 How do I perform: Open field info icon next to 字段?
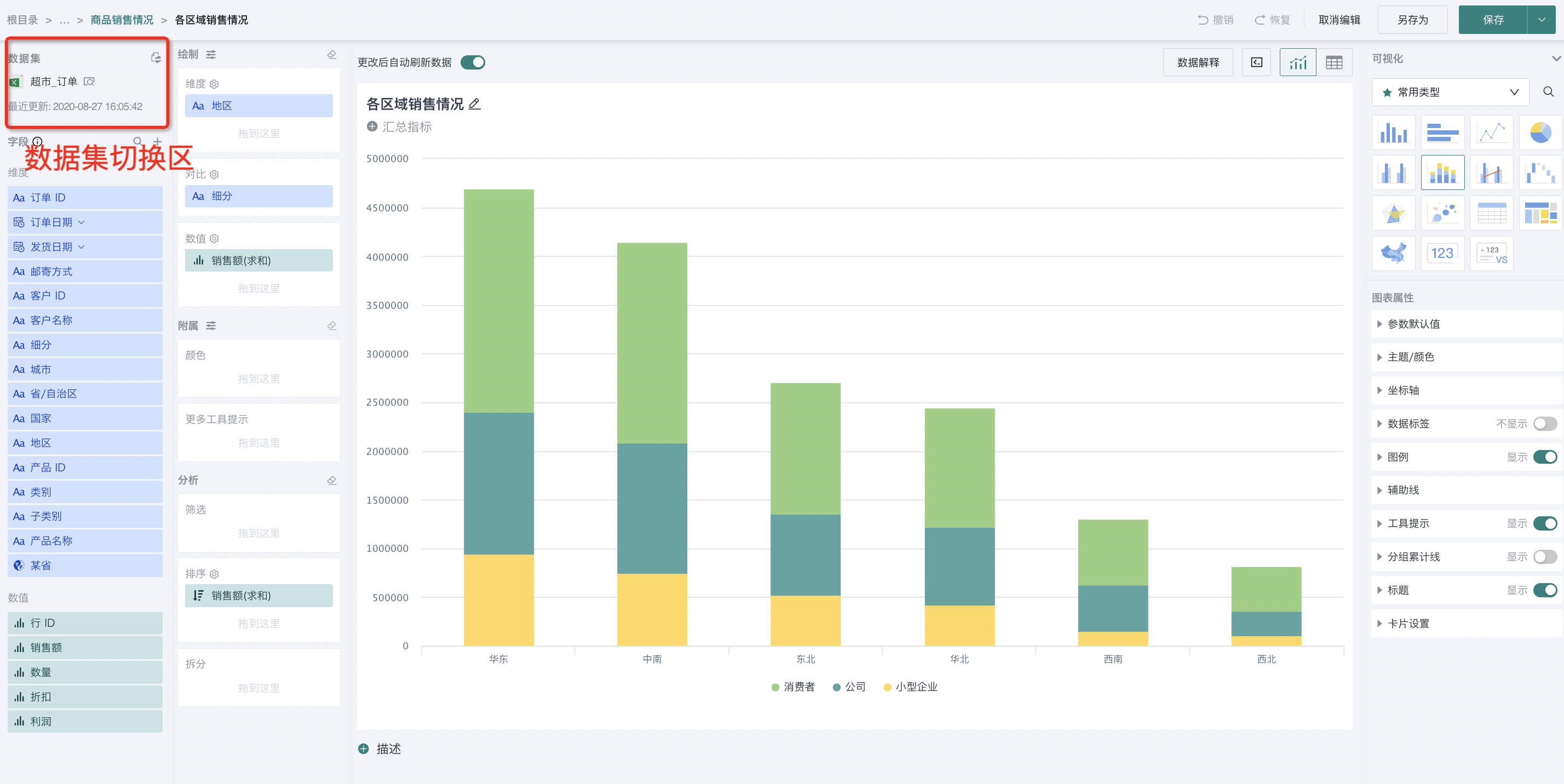[38, 141]
